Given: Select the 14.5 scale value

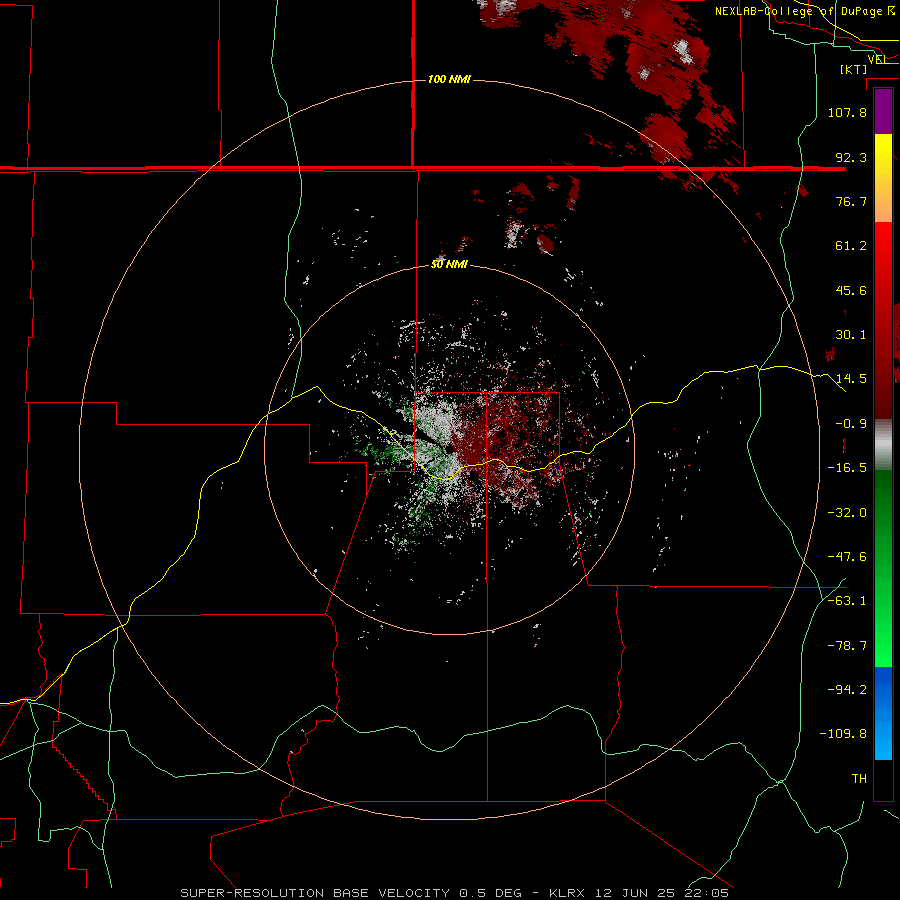Looking at the screenshot, I should 851,379.
